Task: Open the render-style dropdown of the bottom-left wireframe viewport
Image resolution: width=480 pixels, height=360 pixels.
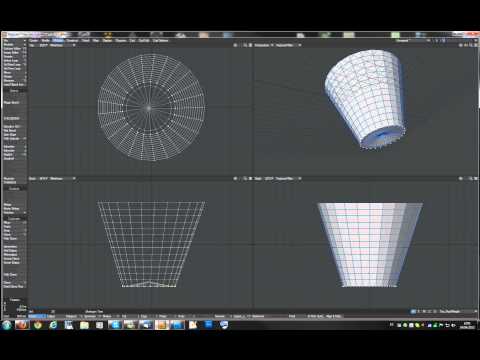Action: (x=61, y=179)
